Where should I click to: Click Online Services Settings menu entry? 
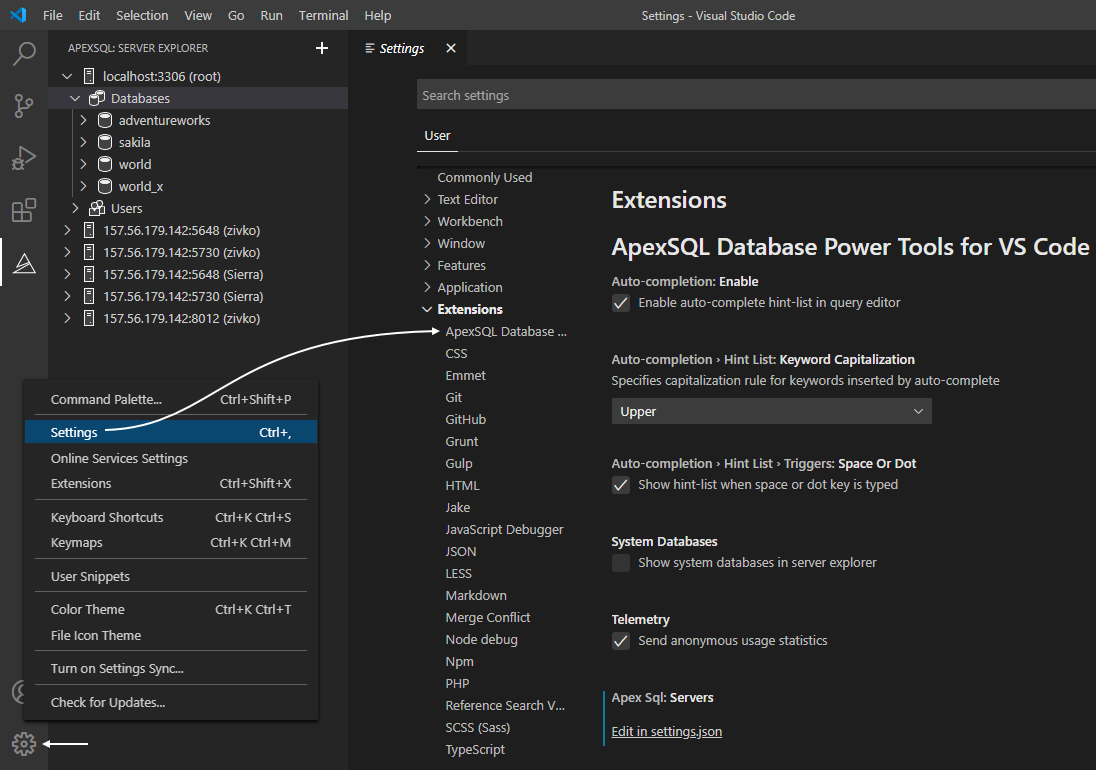[171, 458]
